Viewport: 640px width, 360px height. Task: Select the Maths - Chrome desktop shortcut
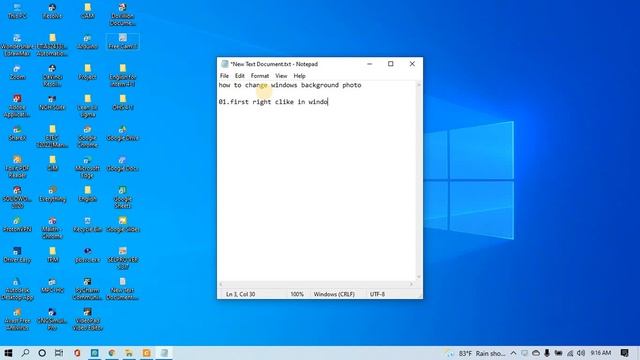(52, 228)
